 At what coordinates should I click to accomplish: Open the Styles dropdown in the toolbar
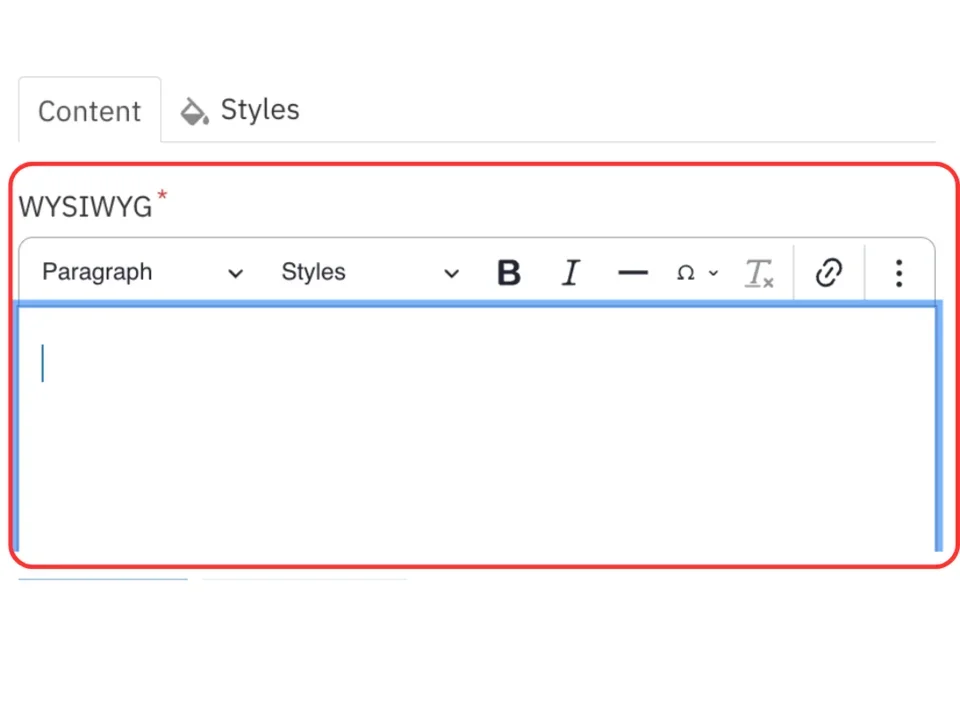(x=368, y=272)
